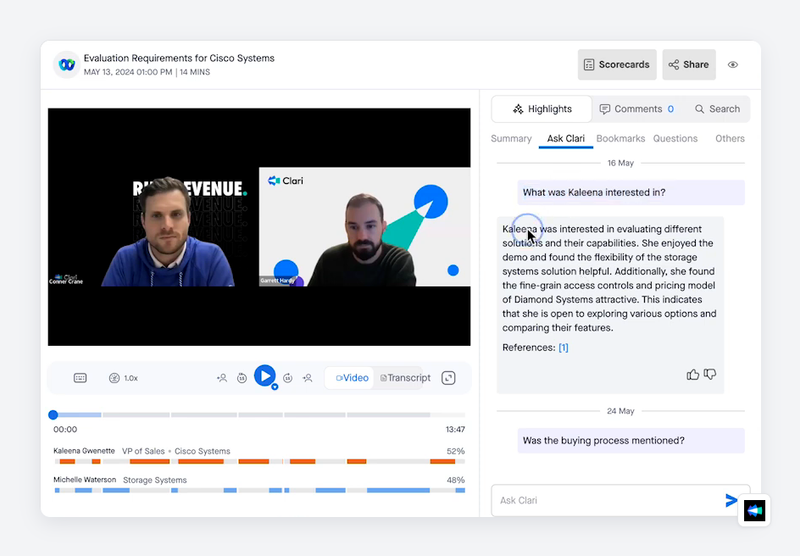The height and width of the screenshot is (556, 800).
Task: Click the '52%' talk ratio
Action: [x=455, y=451]
